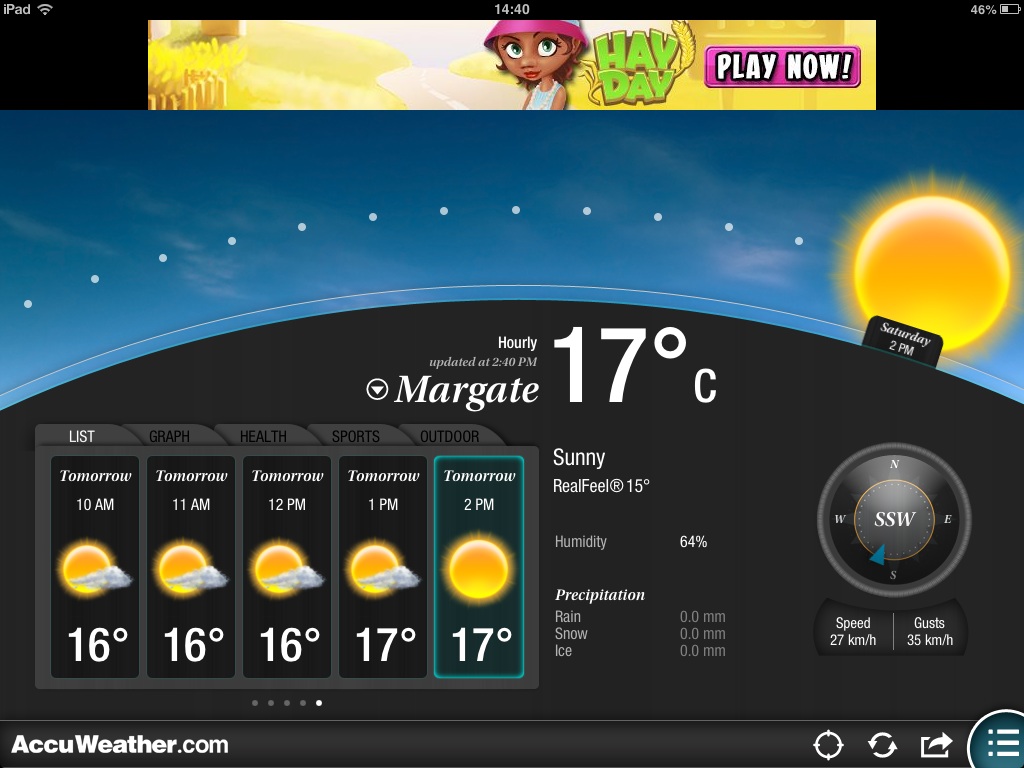Viewport: 1024px width, 768px height.
Task: Open the list menu button
Action: click(1002, 743)
